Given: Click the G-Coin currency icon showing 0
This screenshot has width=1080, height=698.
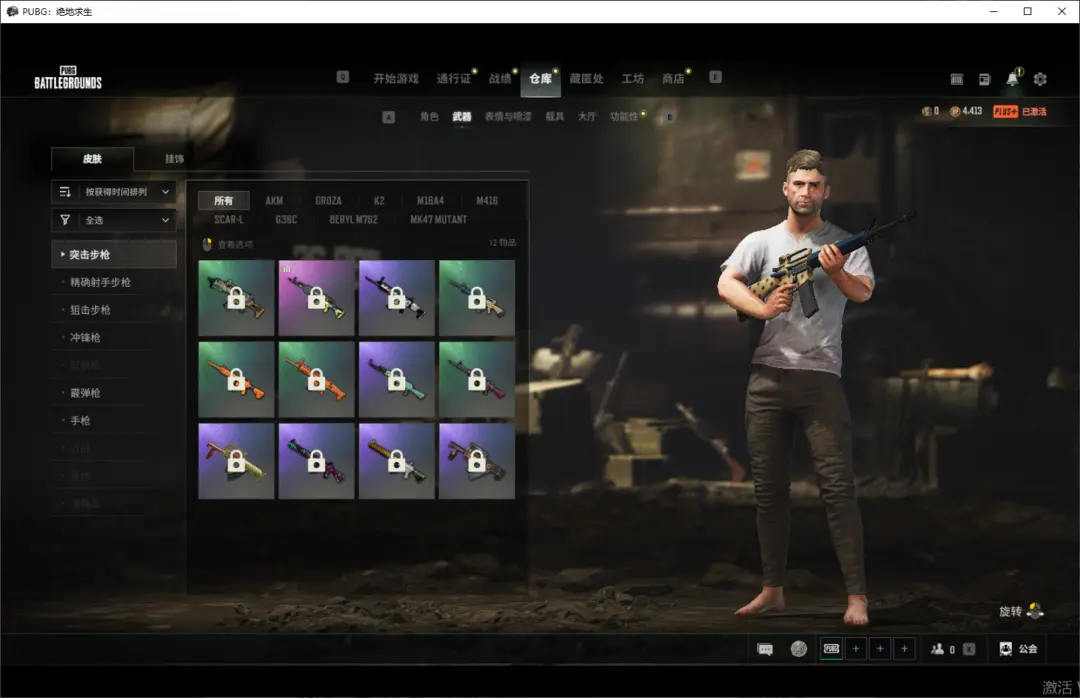Looking at the screenshot, I should [x=926, y=111].
